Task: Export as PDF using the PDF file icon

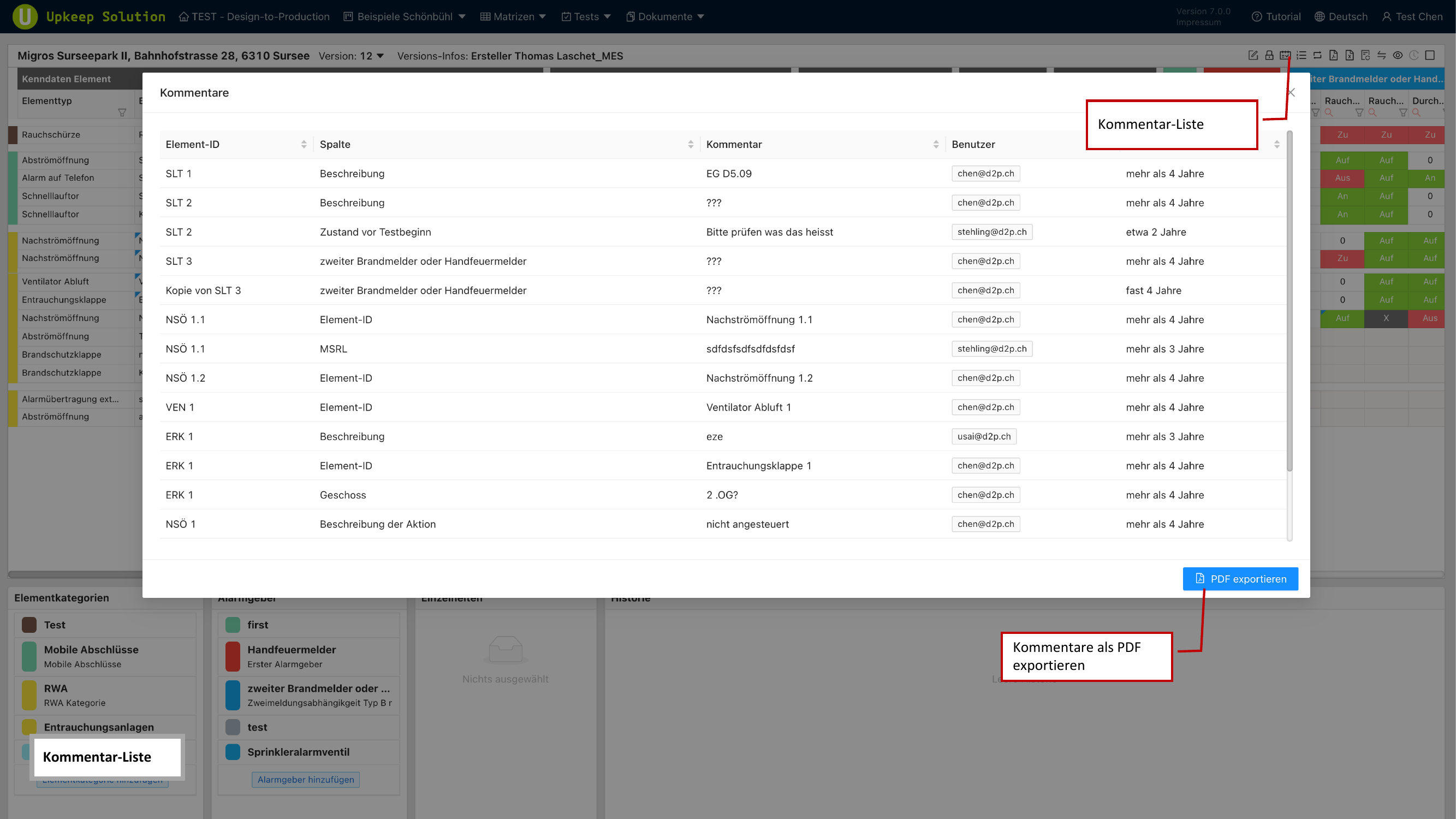Action: click(1334, 55)
